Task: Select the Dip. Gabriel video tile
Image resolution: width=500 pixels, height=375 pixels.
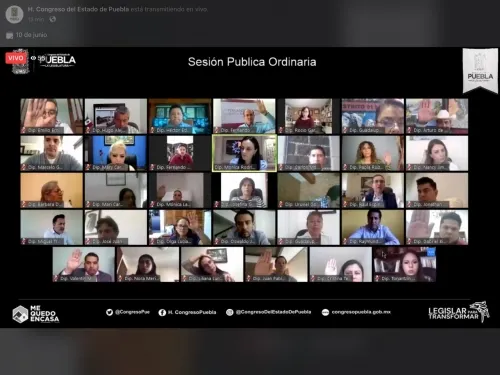Action: (x=437, y=227)
